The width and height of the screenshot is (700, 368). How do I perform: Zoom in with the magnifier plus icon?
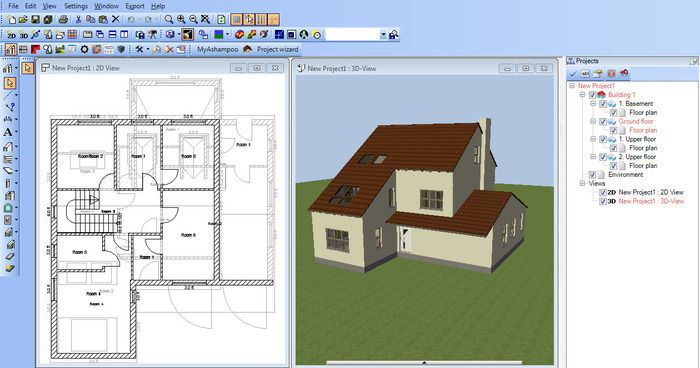coord(181,19)
